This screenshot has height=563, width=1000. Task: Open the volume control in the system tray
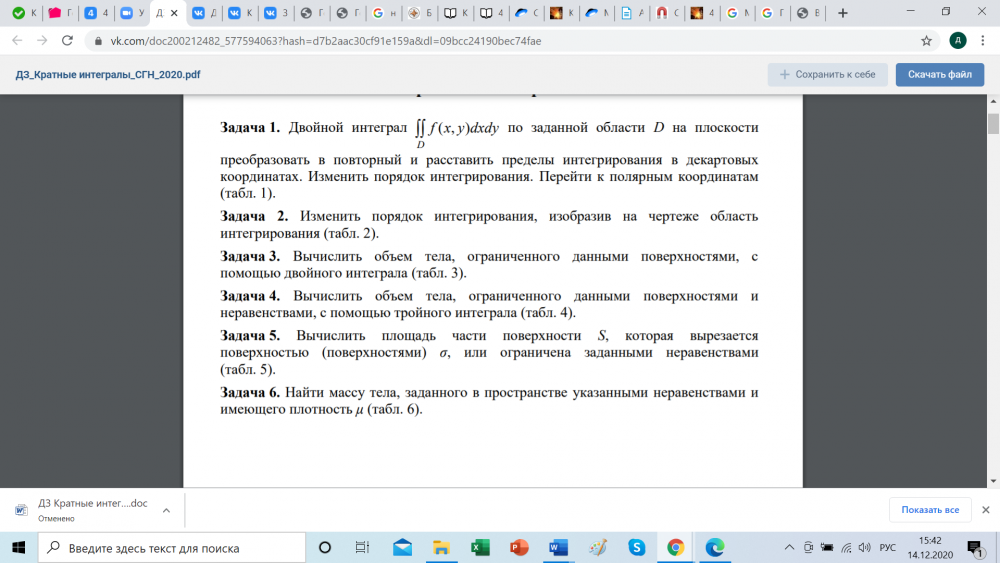click(x=864, y=548)
